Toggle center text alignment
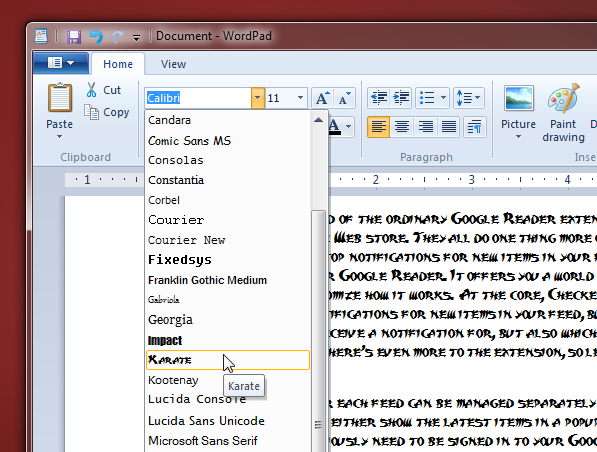The height and width of the screenshot is (452, 597). pos(402,127)
